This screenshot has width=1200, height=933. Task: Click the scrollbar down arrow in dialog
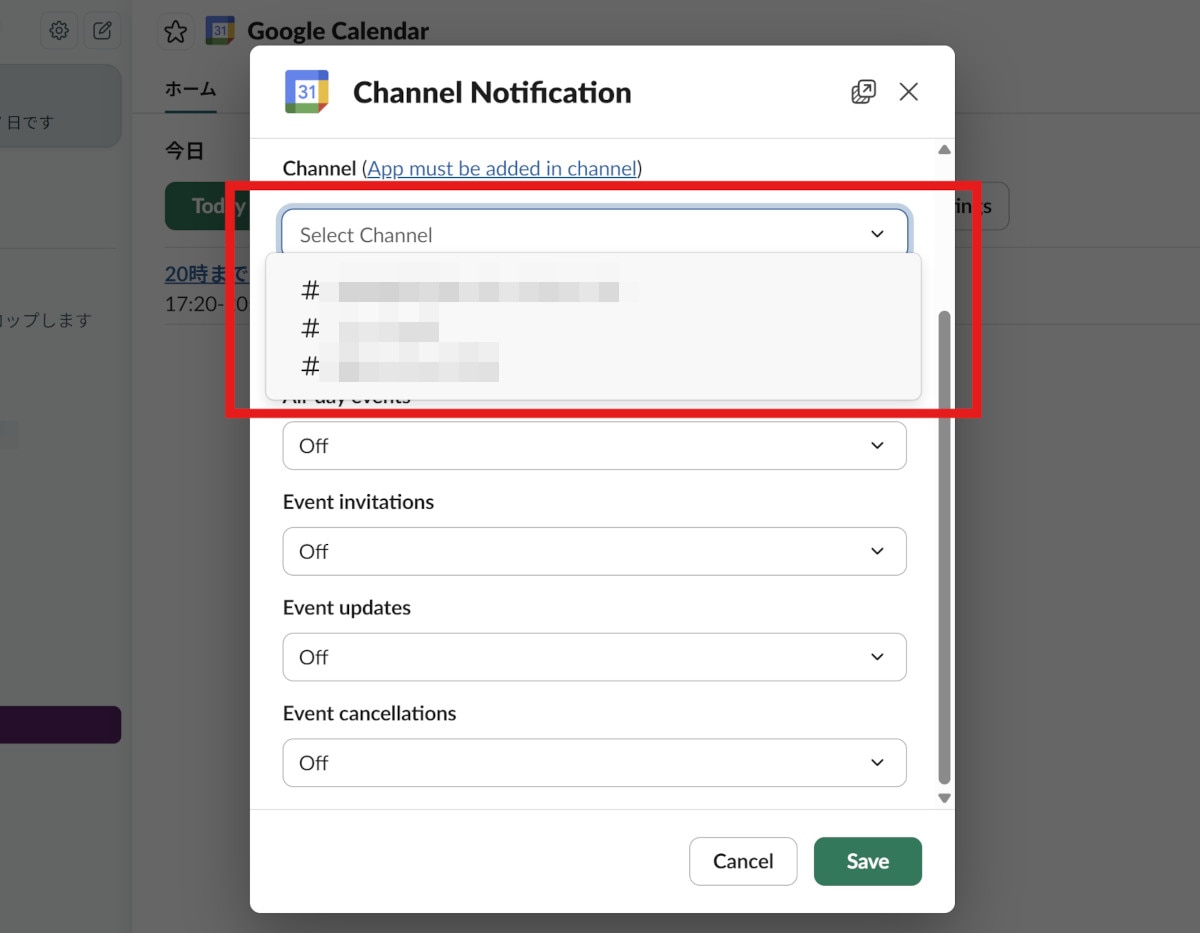coord(943,798)
